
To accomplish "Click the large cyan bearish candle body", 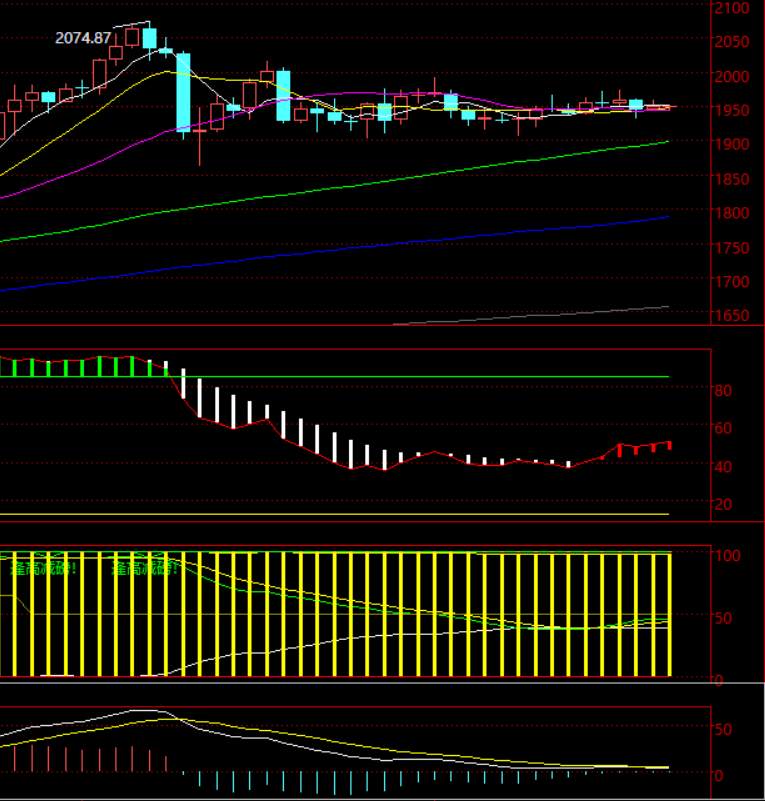I will pos(183,92).
